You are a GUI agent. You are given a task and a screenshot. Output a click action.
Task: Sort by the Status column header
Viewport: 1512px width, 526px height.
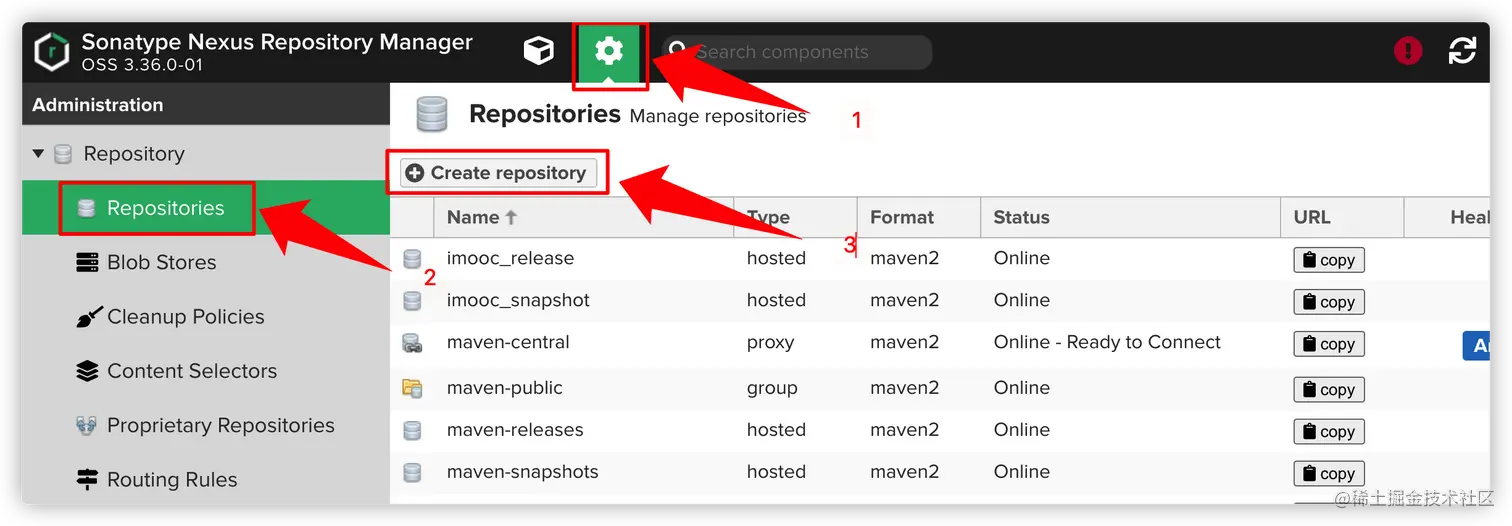[x=1130, y=217]
